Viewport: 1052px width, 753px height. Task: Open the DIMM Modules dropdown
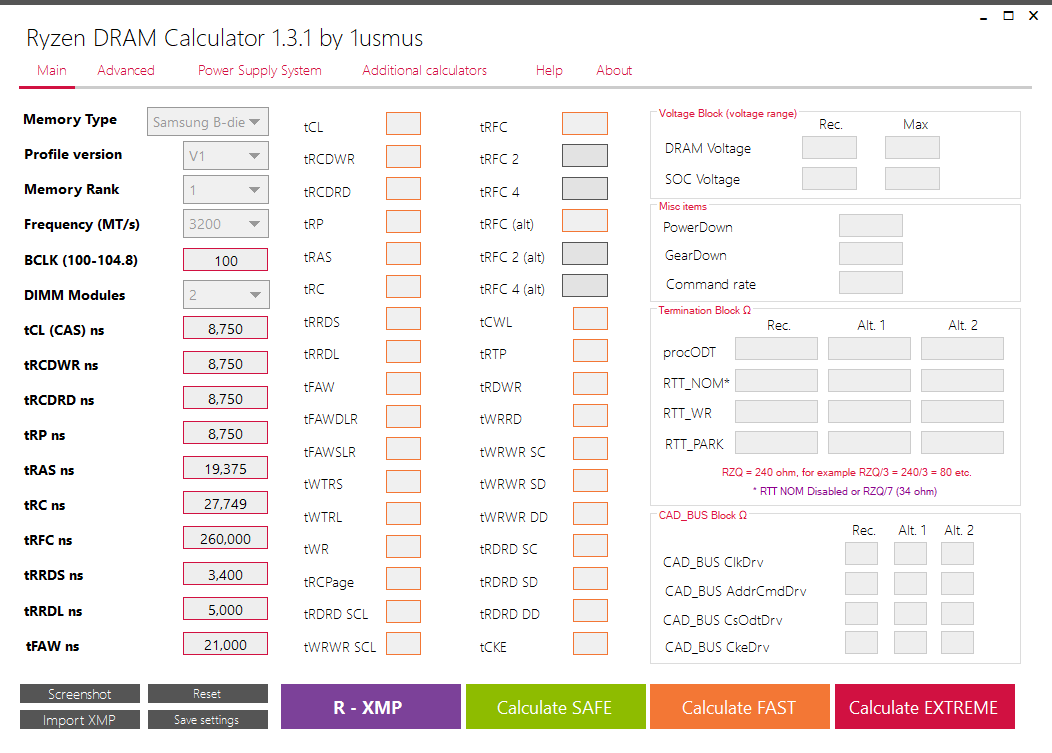[225, 295]
